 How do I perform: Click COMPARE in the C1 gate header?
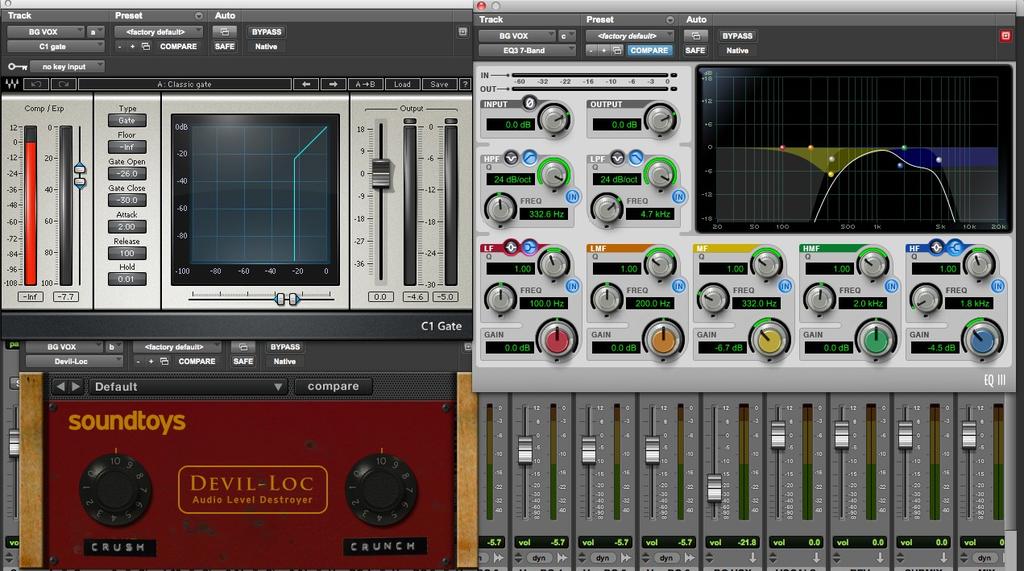178,46
